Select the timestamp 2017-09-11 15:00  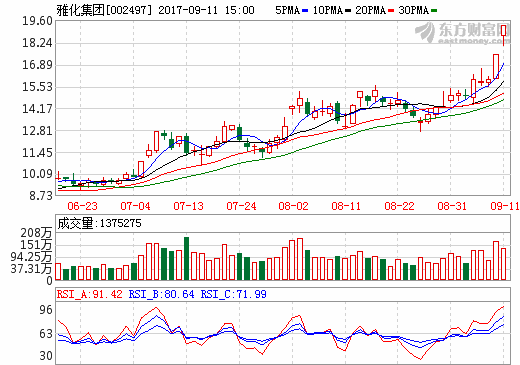206,10
